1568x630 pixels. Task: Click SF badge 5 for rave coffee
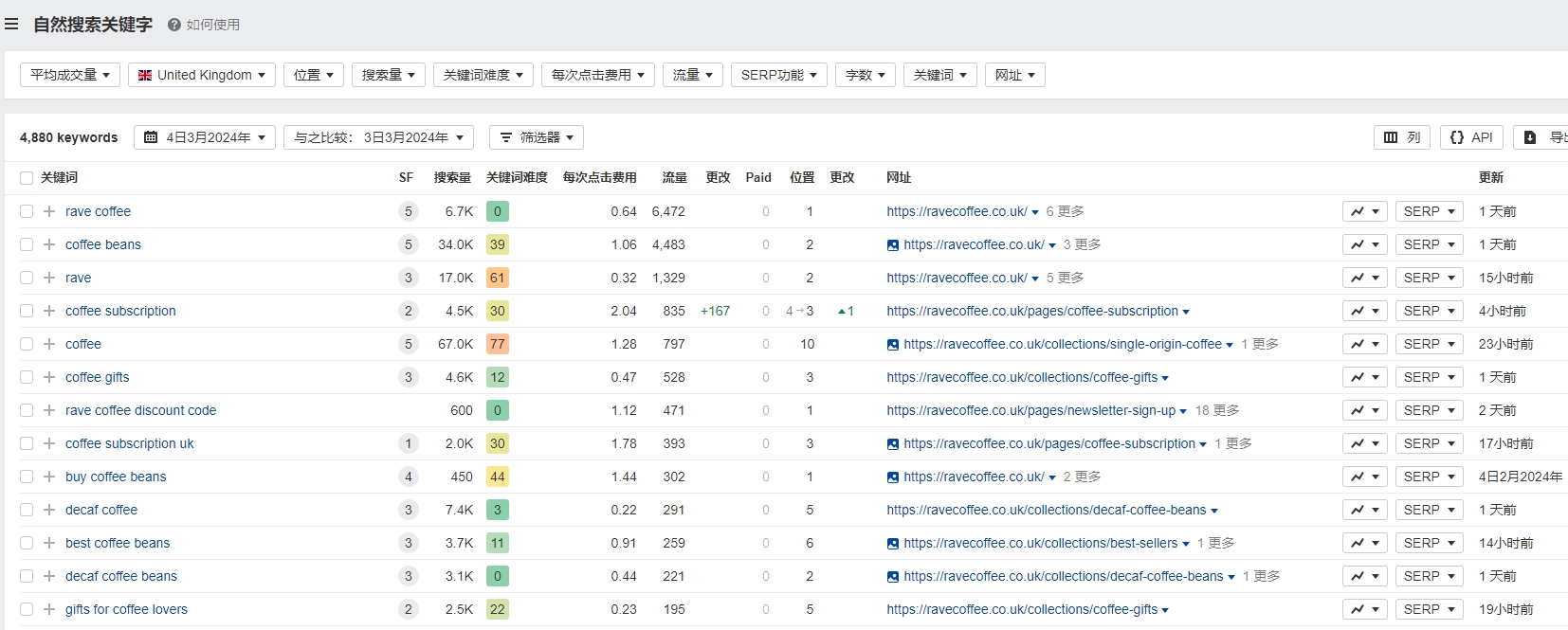coord(409,211)
